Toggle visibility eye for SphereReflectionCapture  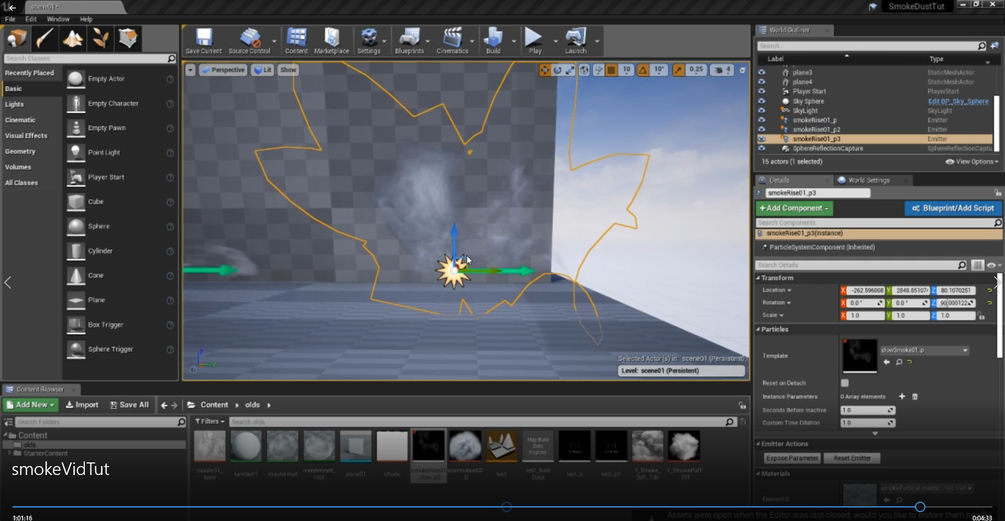click(761, 148)
